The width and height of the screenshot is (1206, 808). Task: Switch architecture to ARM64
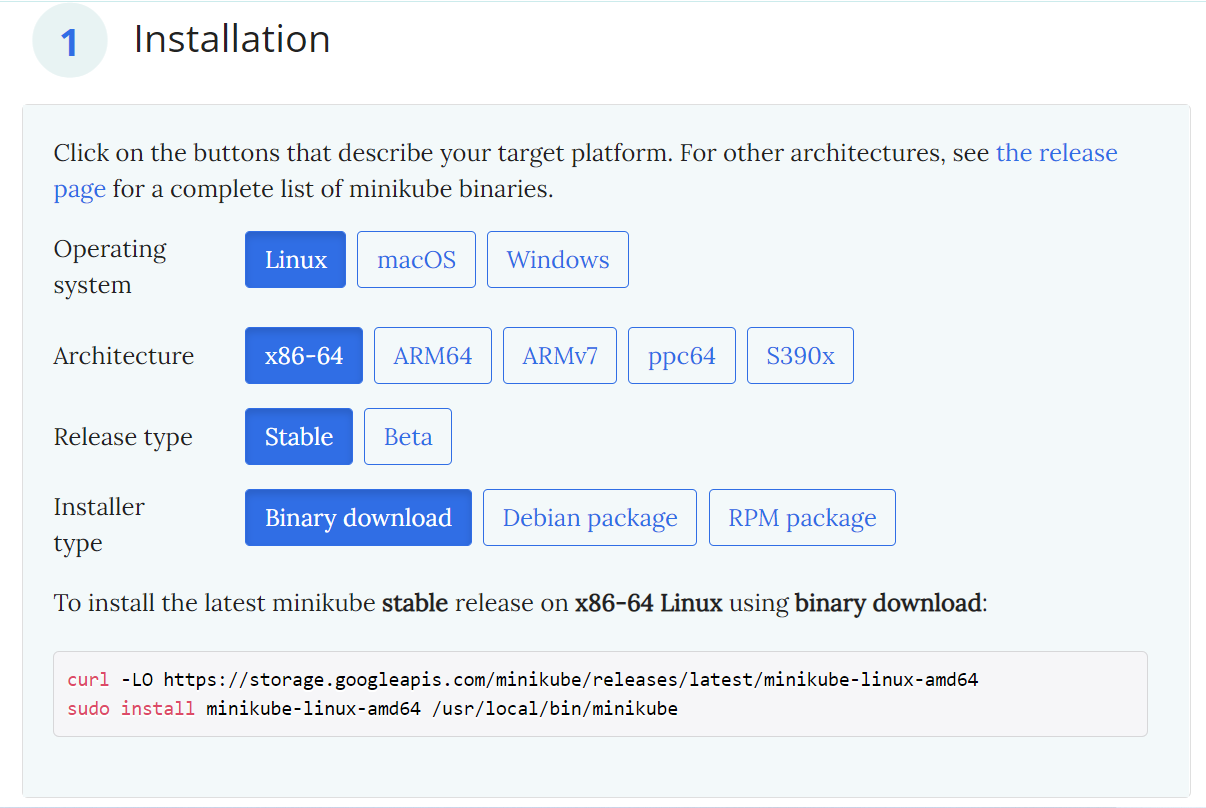(x=432, y=356)
